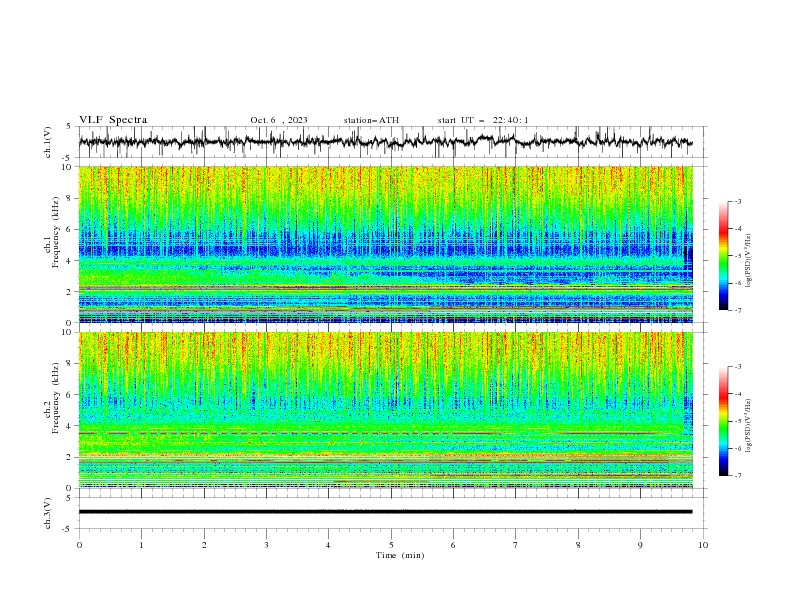Screen dimensions: 792x612
Task: Click the ch.2 "Frequency (kHz)" axis label
Action: coord(56,398)
